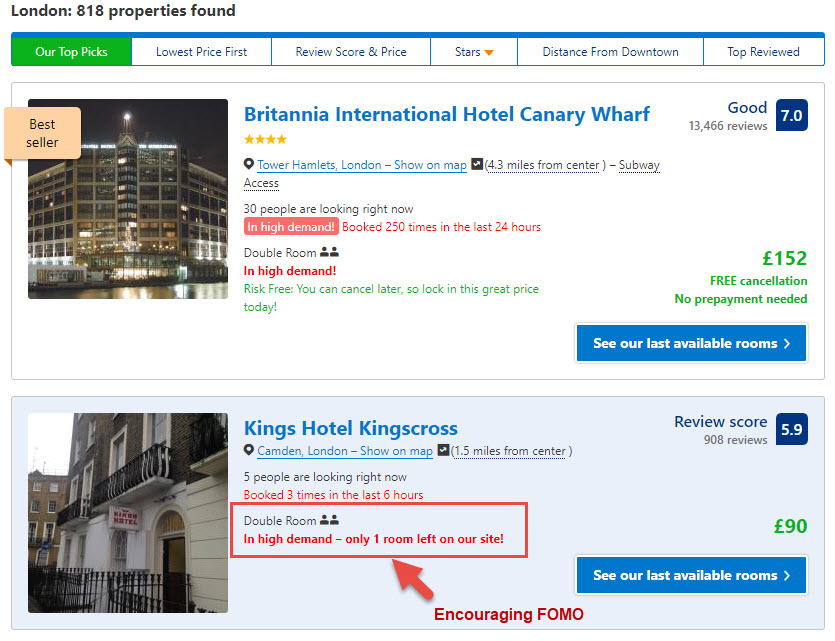Switch to the Distance From Downtown tab
835x641 pixels.
(610, 50)
